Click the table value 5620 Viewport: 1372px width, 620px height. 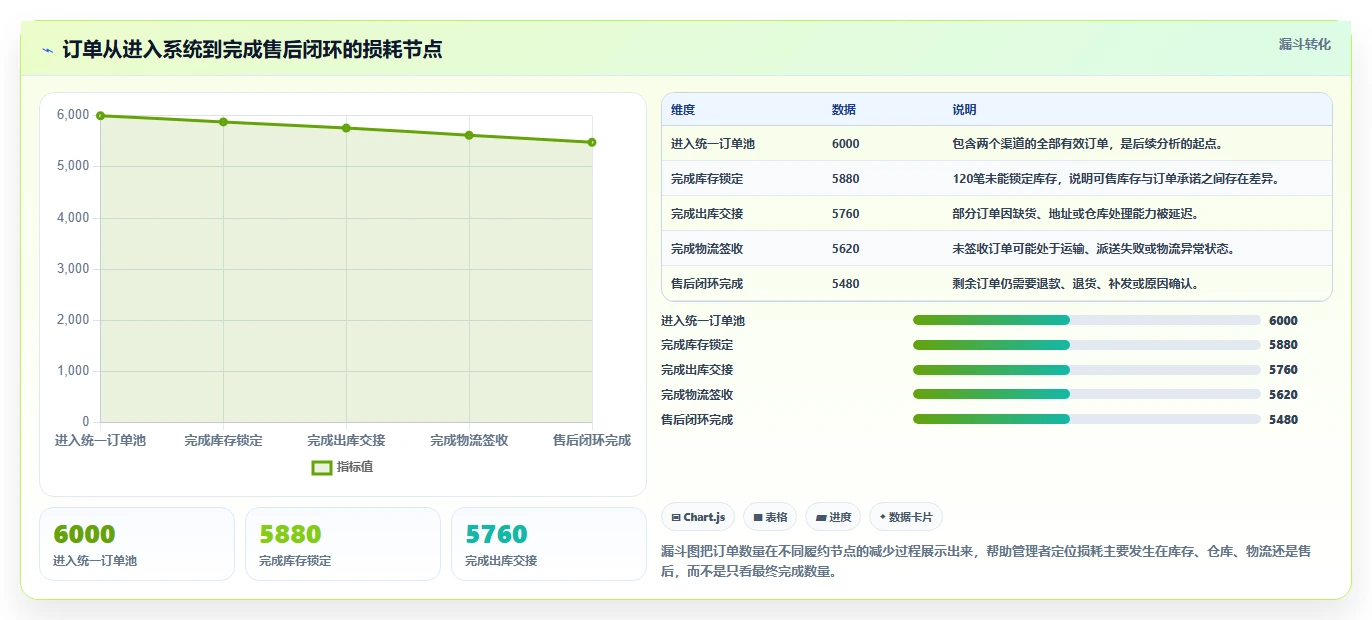[846, 249]
